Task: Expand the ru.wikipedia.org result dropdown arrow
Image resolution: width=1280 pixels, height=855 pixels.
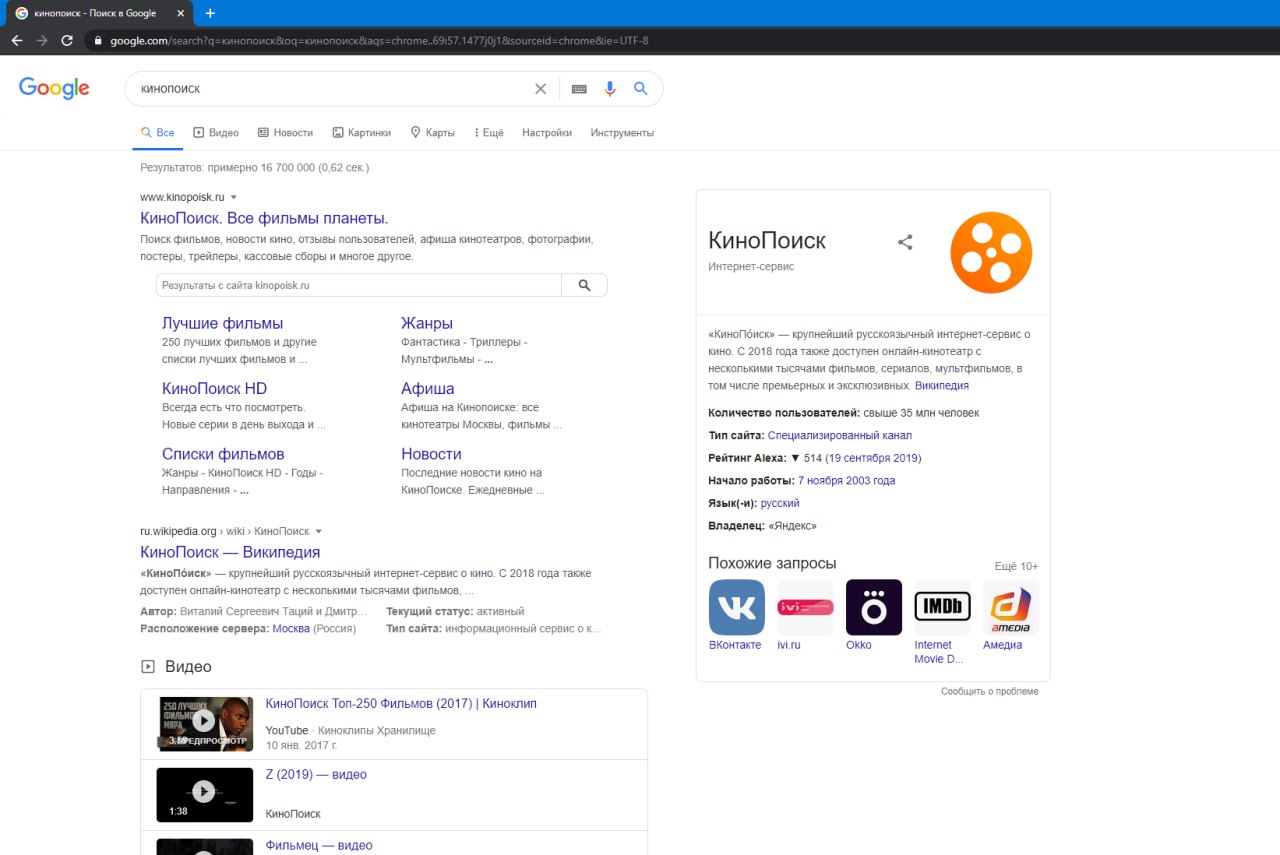Action: coord(319,531)
